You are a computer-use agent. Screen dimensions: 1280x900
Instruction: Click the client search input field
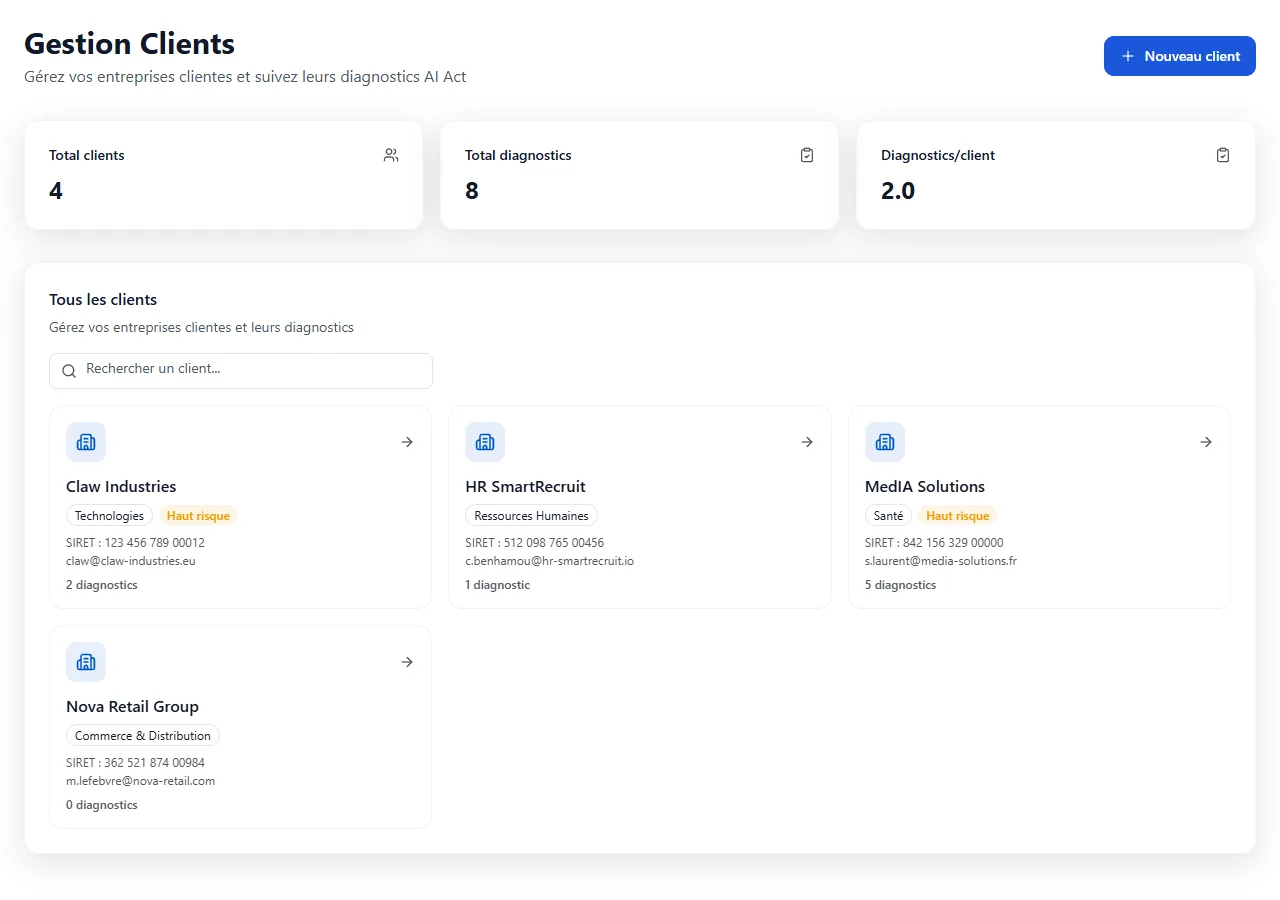(250, 370)
